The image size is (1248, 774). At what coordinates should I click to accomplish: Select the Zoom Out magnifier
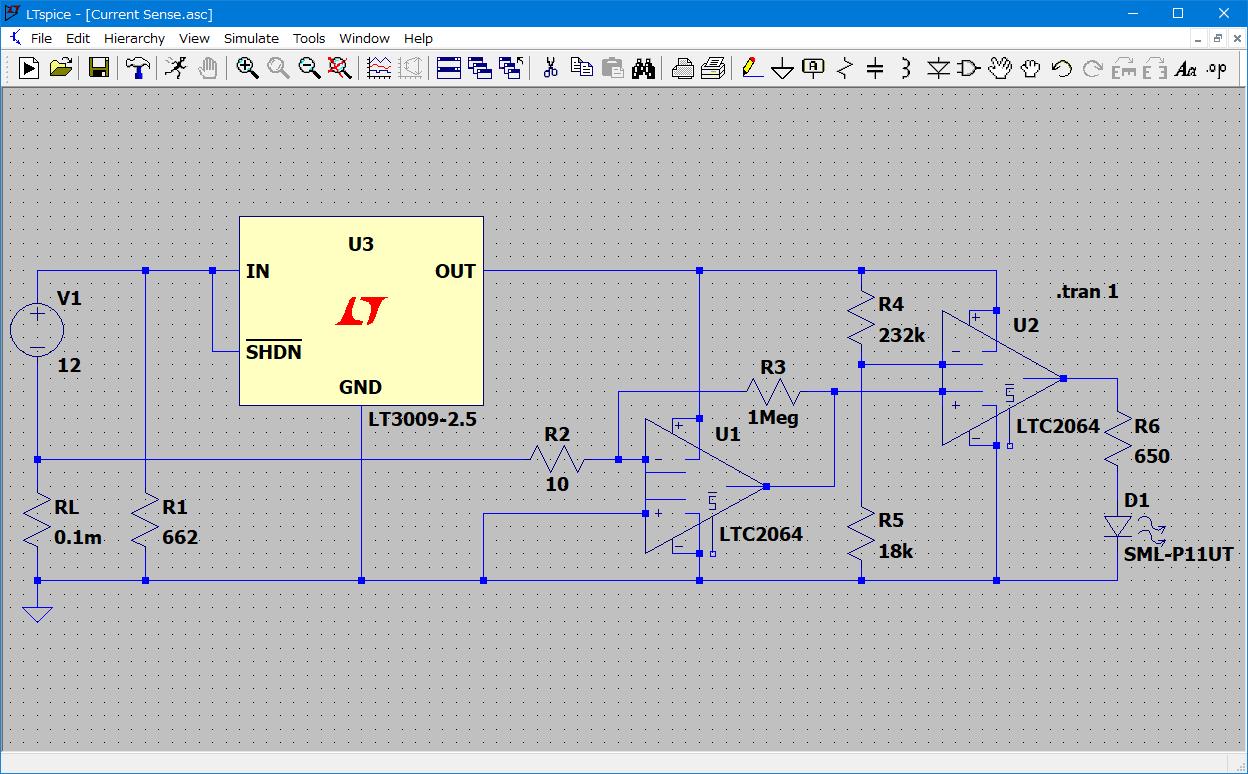coord(309,68)
